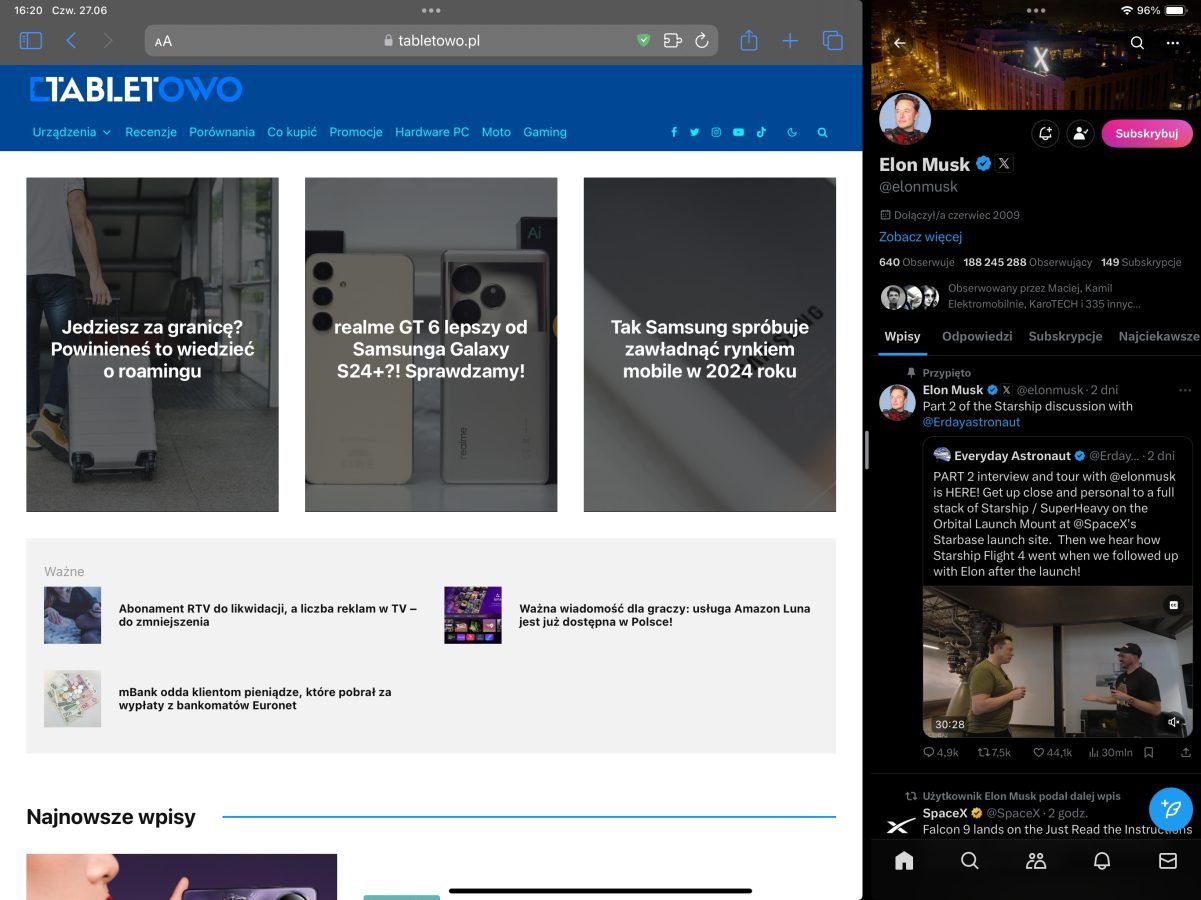Tap Subskrybuj button

click(1147, 133)
